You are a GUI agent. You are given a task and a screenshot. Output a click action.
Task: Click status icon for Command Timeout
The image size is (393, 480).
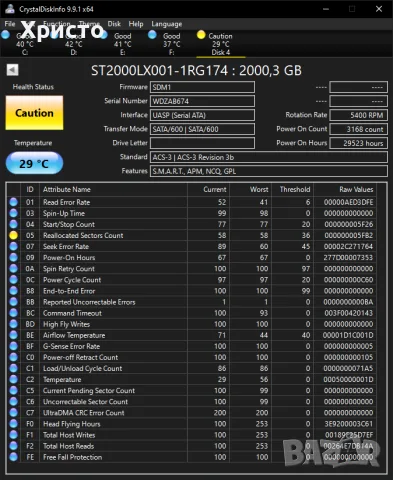13,313
